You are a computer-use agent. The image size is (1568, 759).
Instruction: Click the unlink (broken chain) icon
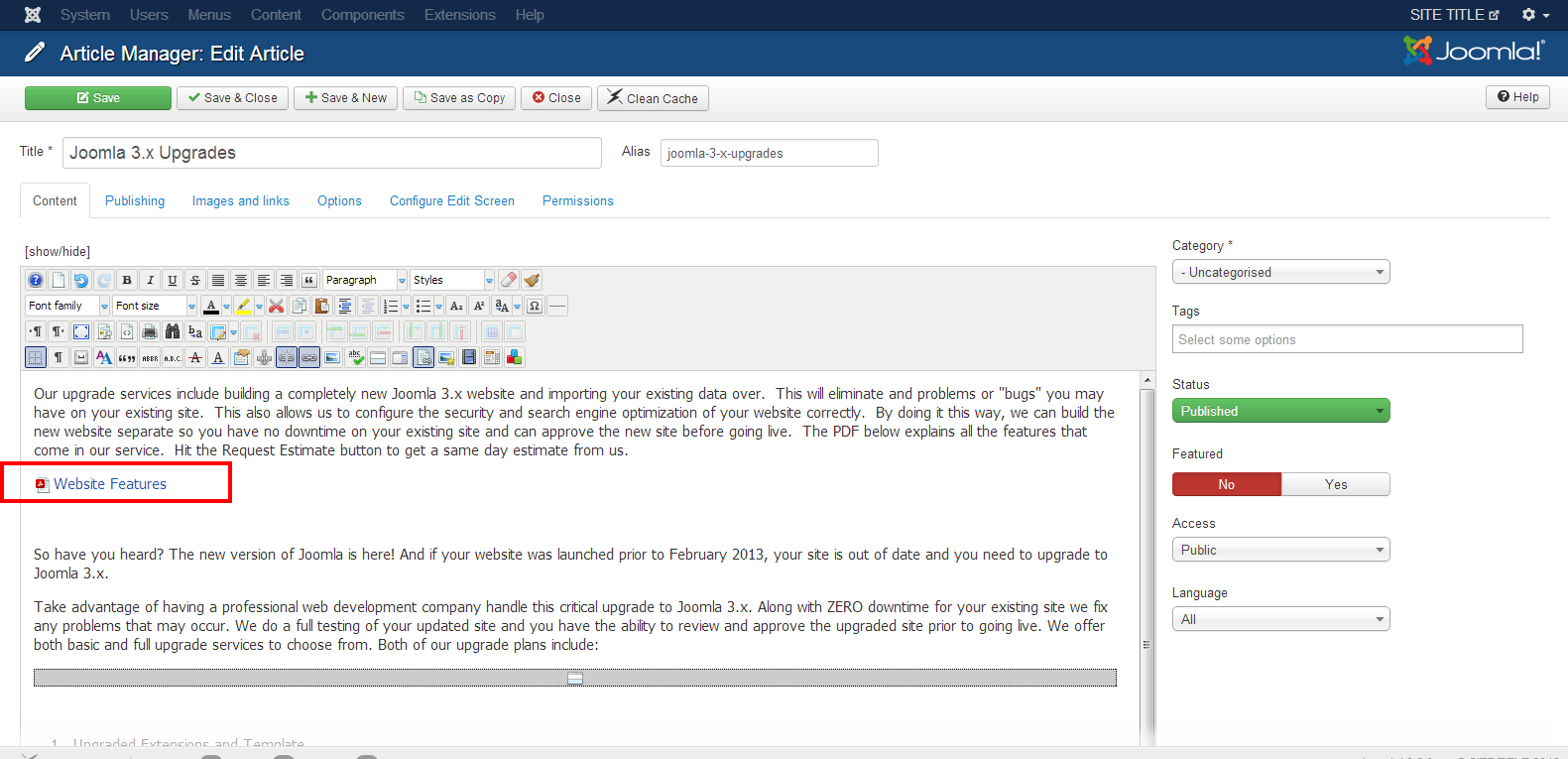coord(287,357)
